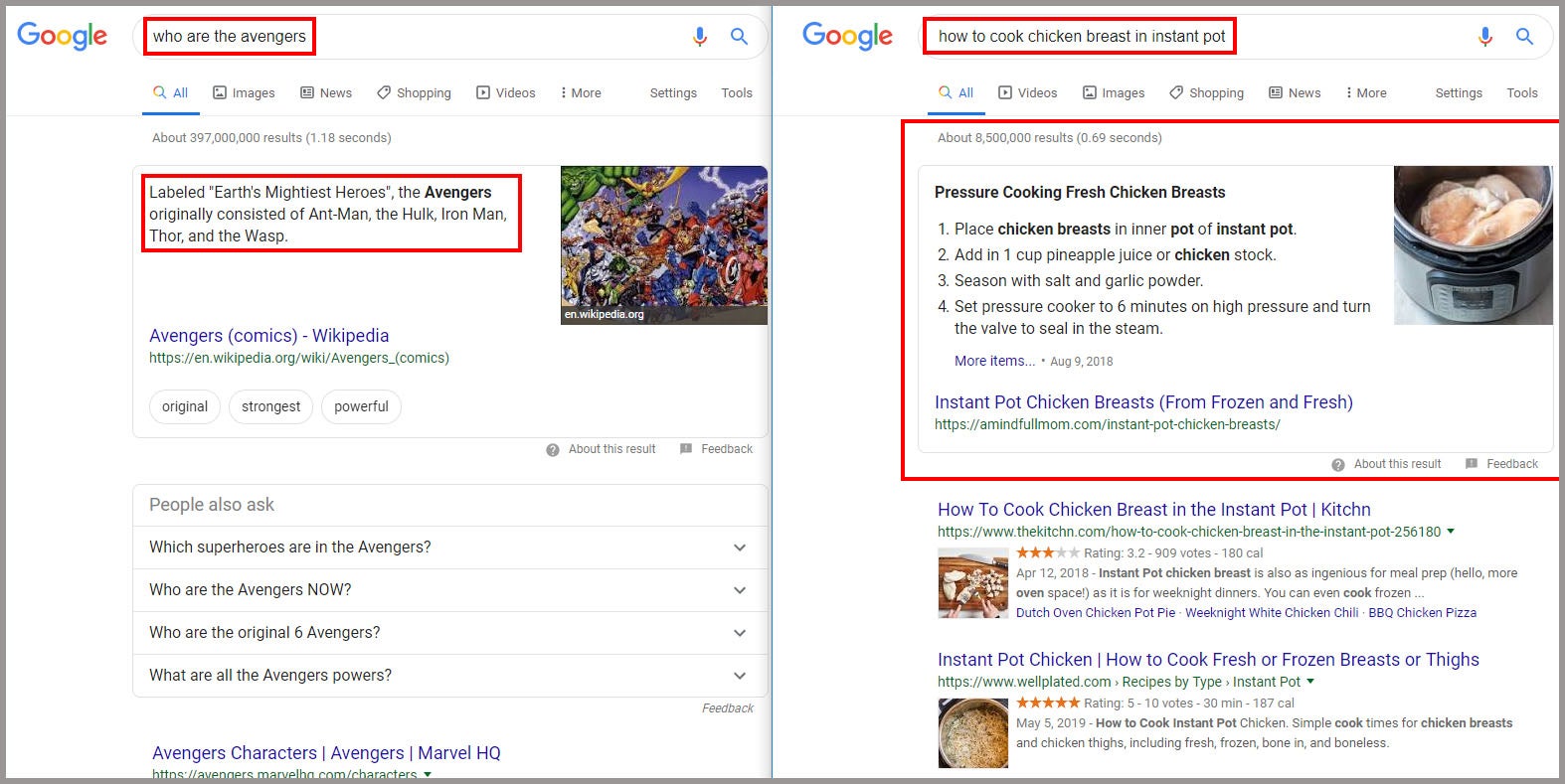Open Settings in right window
Screen dimensions: 1565x784
1459,92
